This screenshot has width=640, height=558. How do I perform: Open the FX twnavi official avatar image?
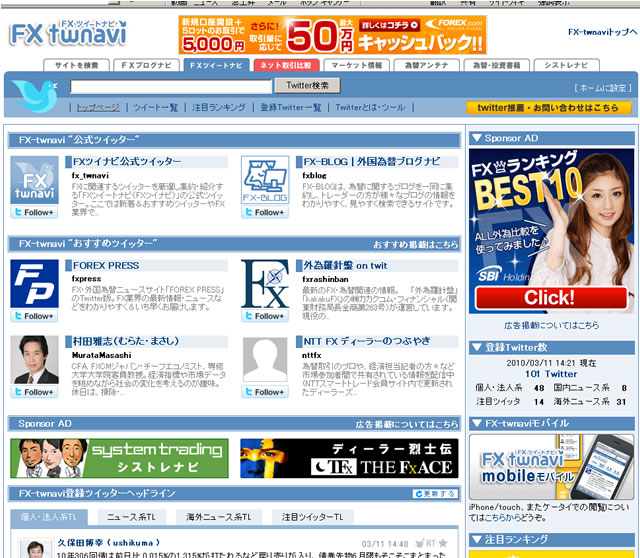(x=35, y=180)
